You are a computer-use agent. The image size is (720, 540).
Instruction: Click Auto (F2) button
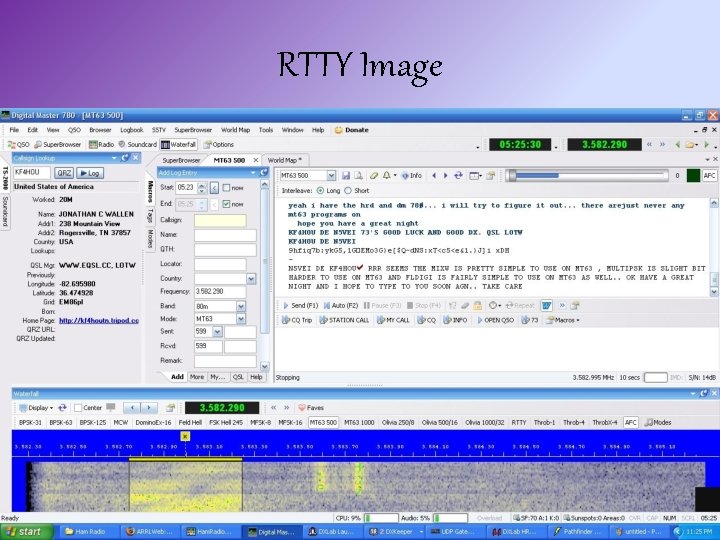pyautogui.click(x=341, y=305)
